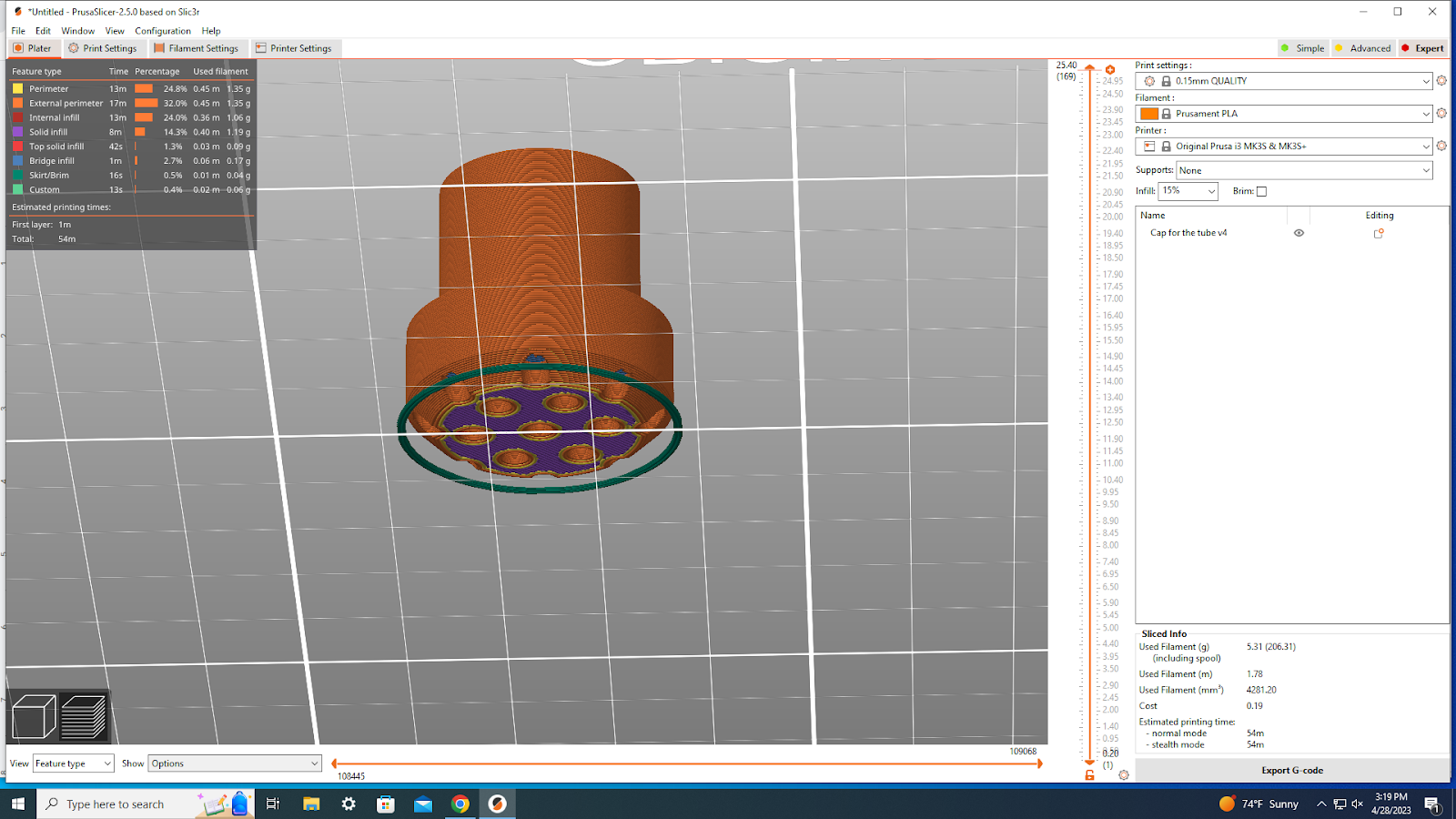Open Task View in the taskbar
This screenshot has width=1456, height=819.
click(x=273, y=804)
